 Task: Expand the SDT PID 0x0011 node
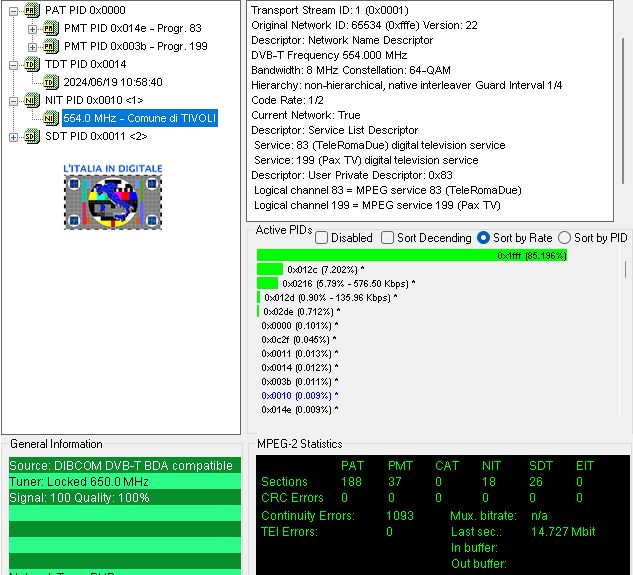13,136
